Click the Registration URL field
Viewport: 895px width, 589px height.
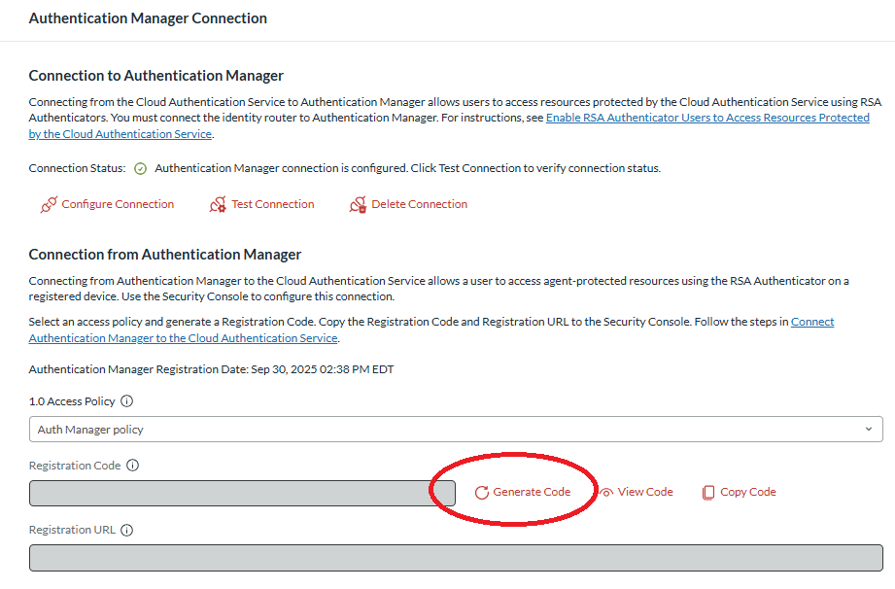(455, 558)
